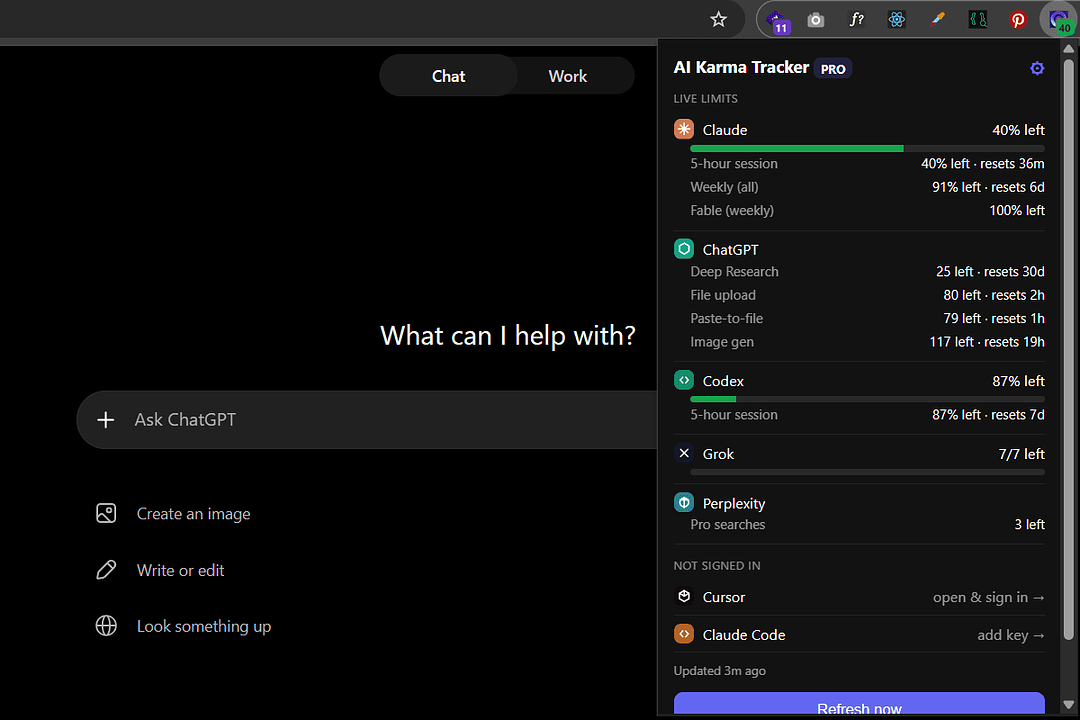Switch to the Chat tab
1080x720 pixels.
pos(448,76)
